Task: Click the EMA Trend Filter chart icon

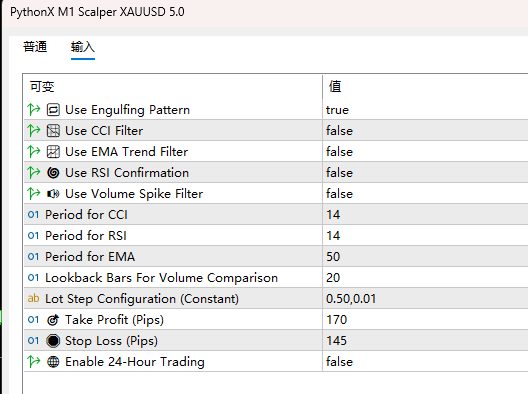Action: 53,152
